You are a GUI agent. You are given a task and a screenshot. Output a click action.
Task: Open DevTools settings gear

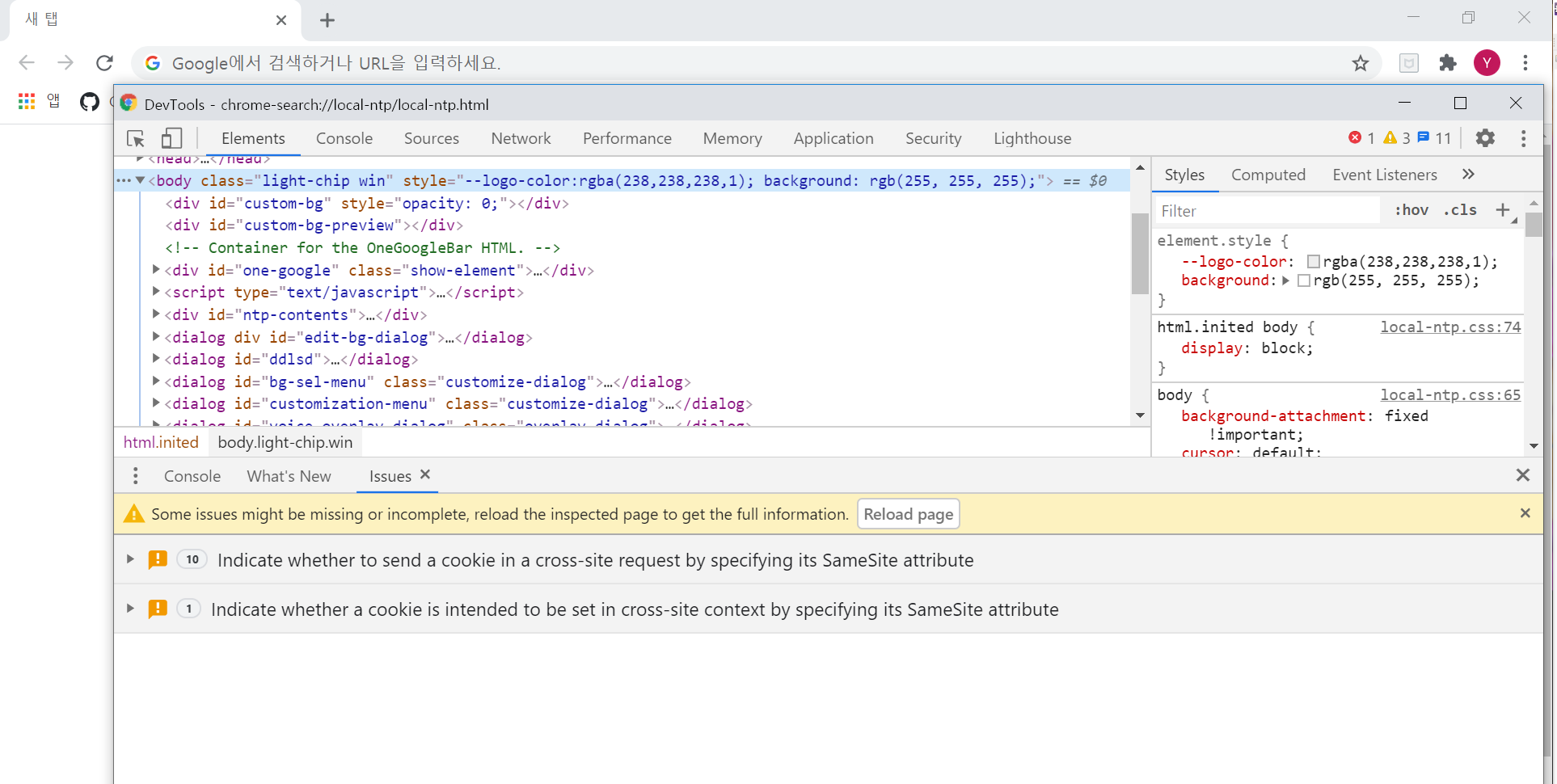click(x=1485, y=138)
